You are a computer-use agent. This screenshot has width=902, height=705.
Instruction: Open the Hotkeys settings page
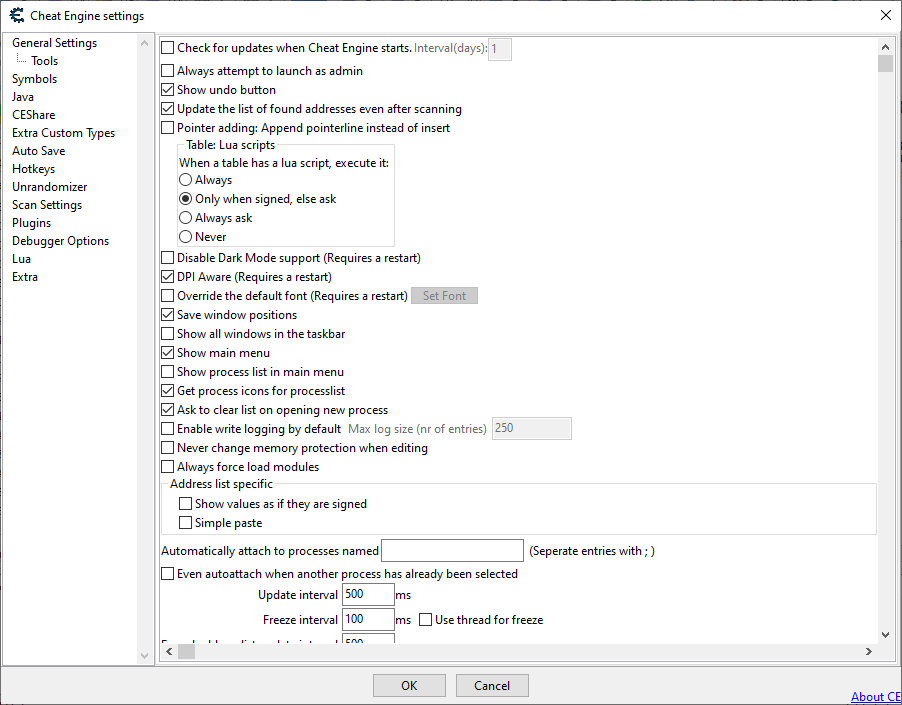[x=33, y=169]
